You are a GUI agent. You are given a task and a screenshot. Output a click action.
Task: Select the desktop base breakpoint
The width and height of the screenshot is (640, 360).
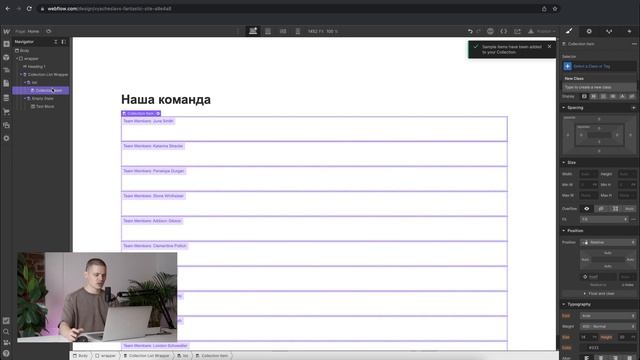pos(253,31)
